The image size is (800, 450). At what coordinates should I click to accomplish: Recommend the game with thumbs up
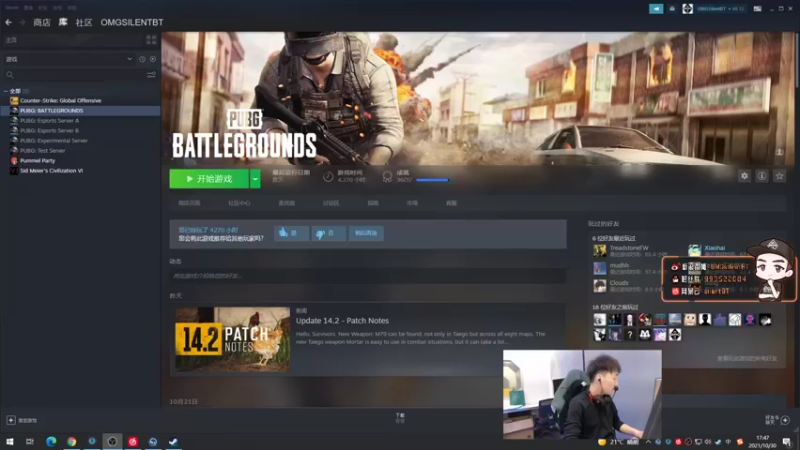point(291,233)
